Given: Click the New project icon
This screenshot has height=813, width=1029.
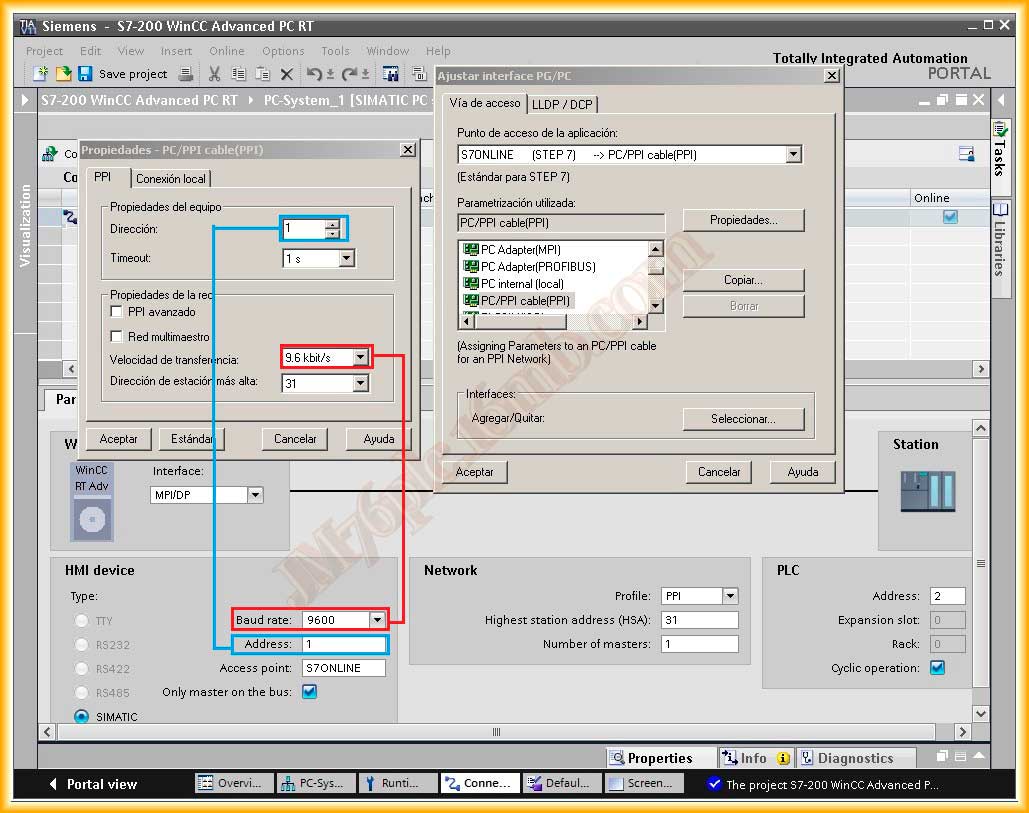Looking at the screenshot, I should 40,74.
